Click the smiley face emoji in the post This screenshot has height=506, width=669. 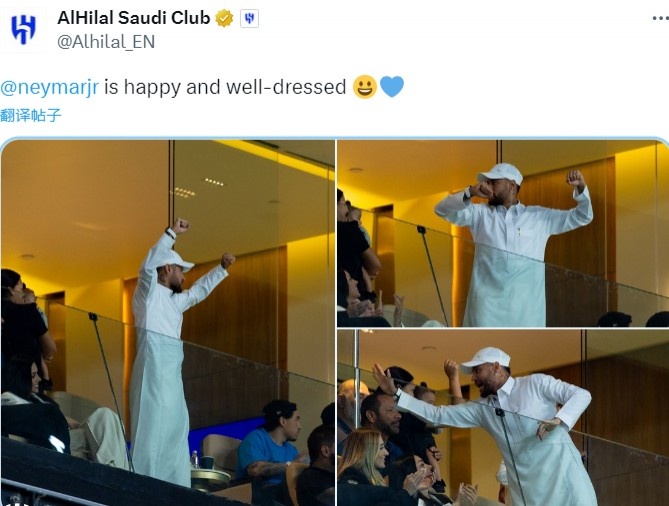365,87
